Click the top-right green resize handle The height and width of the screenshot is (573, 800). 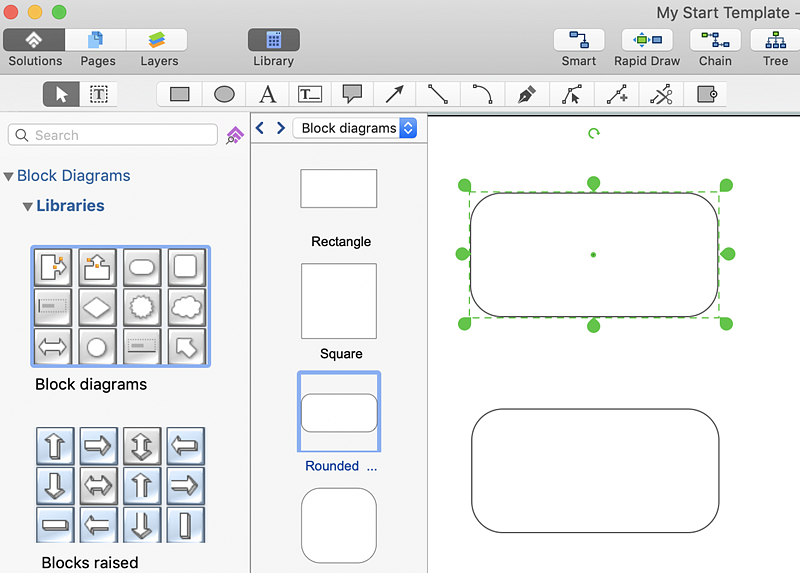pos(726,185)
